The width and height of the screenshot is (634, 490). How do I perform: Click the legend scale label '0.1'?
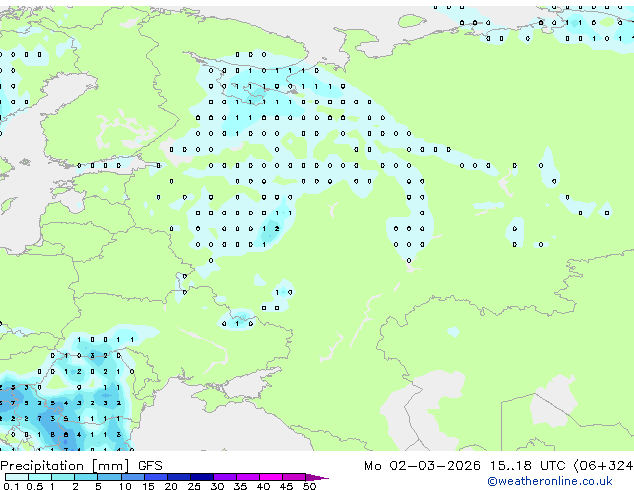tap(11, 486)
